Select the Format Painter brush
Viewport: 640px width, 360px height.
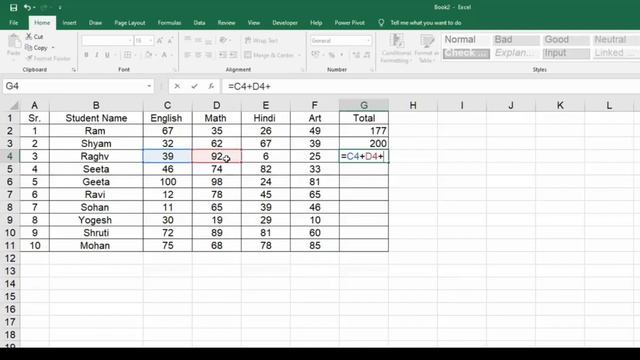click(29, 58)
